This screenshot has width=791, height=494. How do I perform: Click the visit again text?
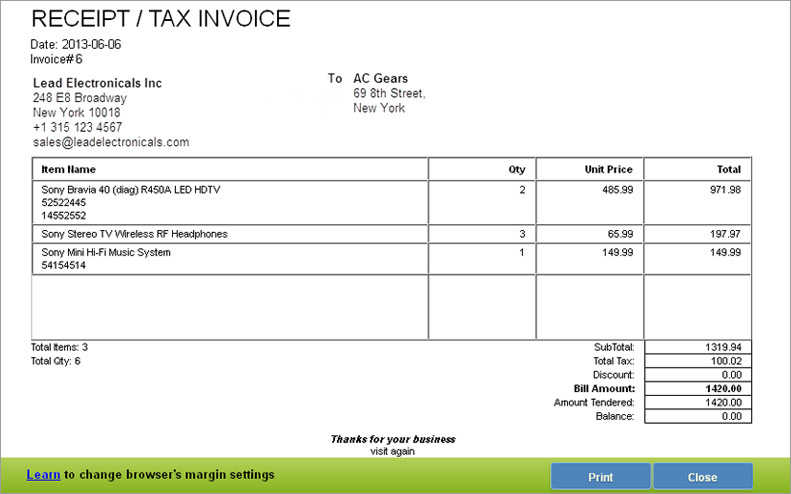click(392, 451)
